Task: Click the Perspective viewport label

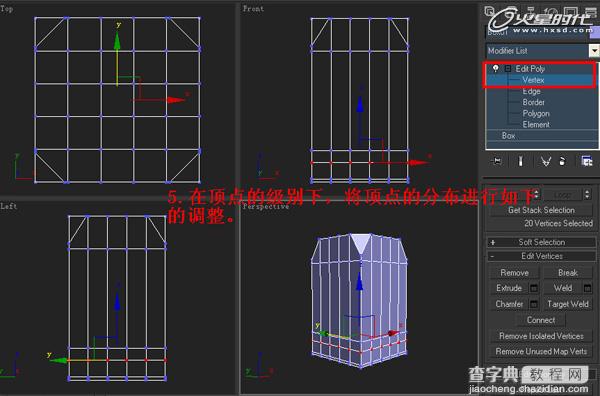Action: coord(266,207)
